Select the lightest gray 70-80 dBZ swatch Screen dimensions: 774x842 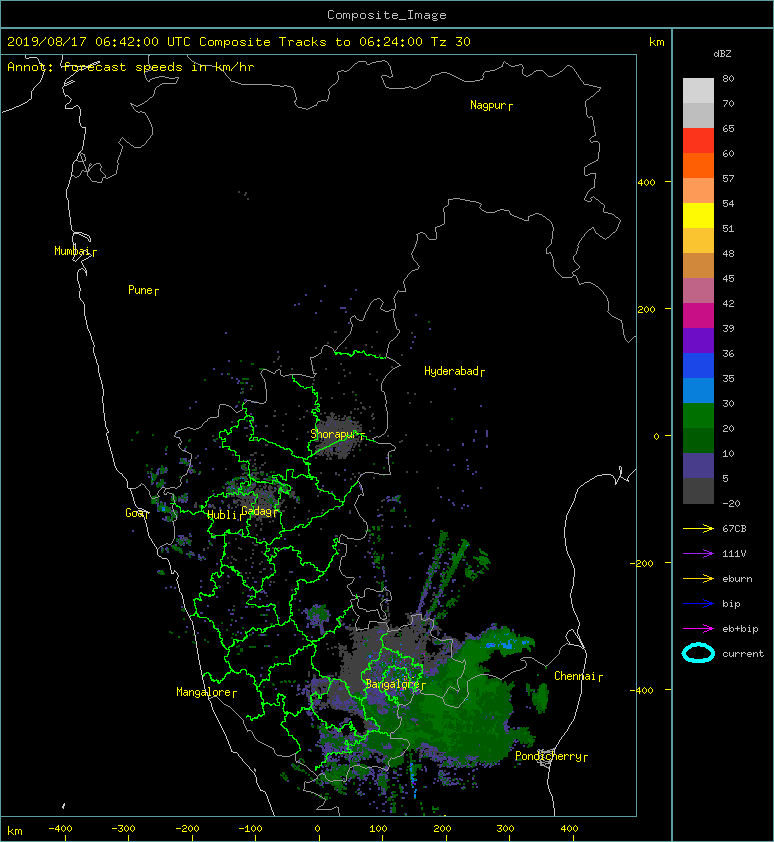click(x=698, y=91)
